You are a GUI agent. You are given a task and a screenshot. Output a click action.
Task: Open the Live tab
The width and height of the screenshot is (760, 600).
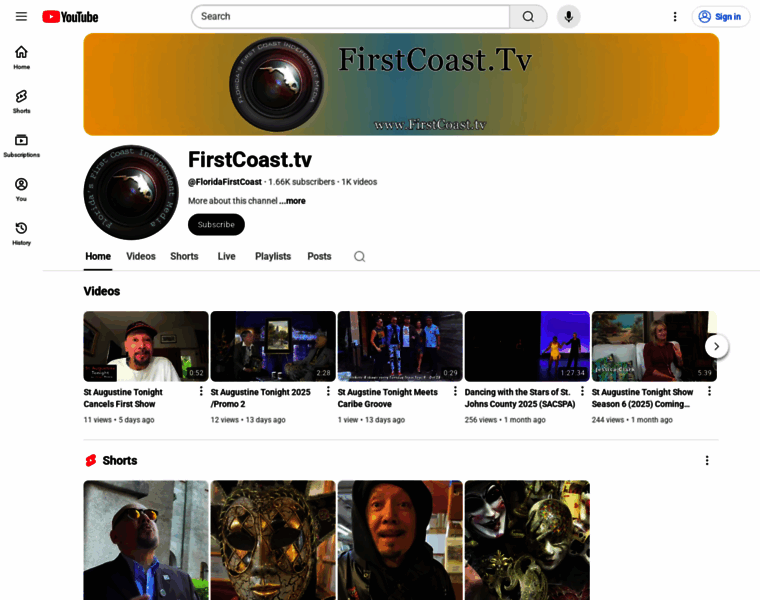tap(226, 256)
